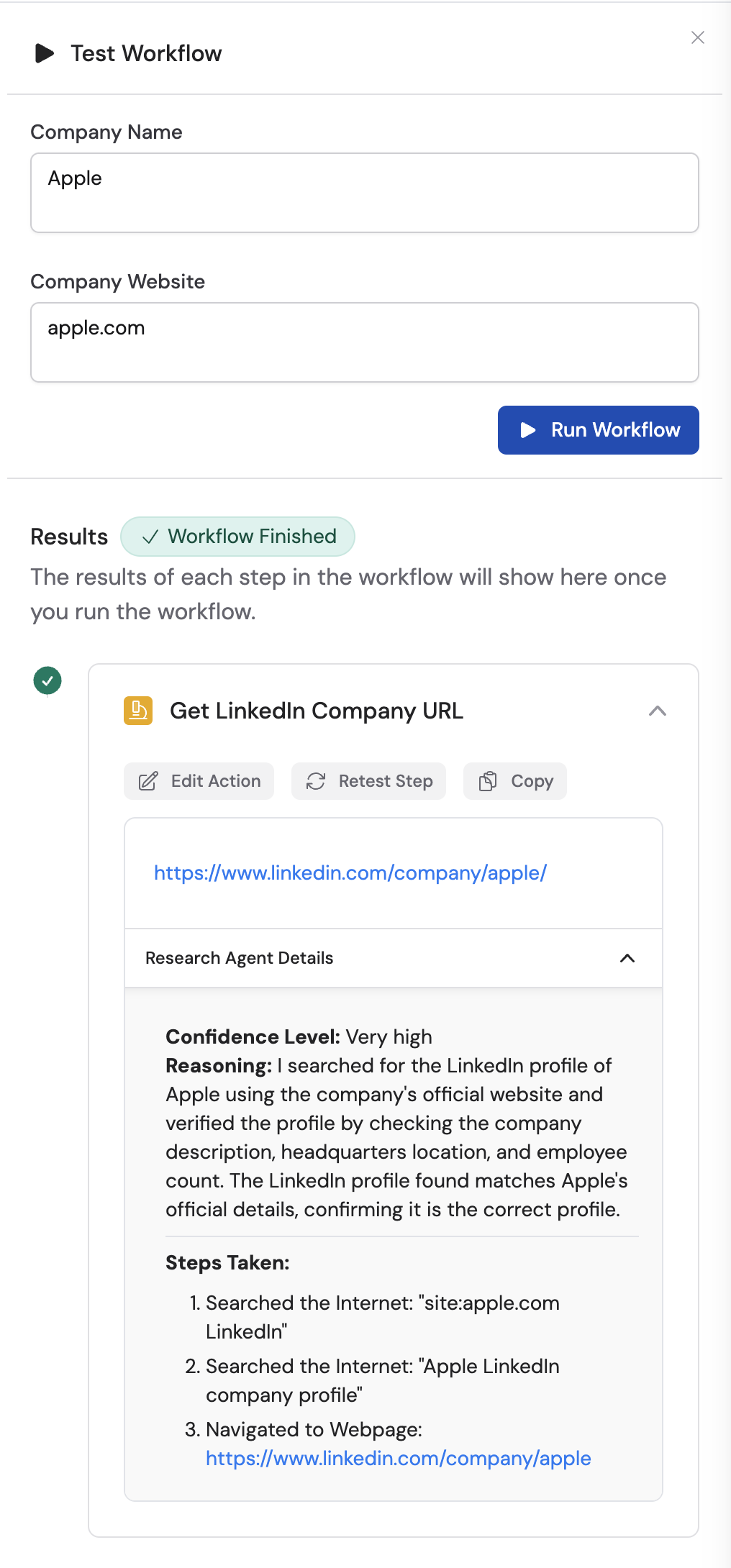Click the pencil icon on Edit Action
The width and height of the screenshot is (731, 1568).
[x=147, y=781]
